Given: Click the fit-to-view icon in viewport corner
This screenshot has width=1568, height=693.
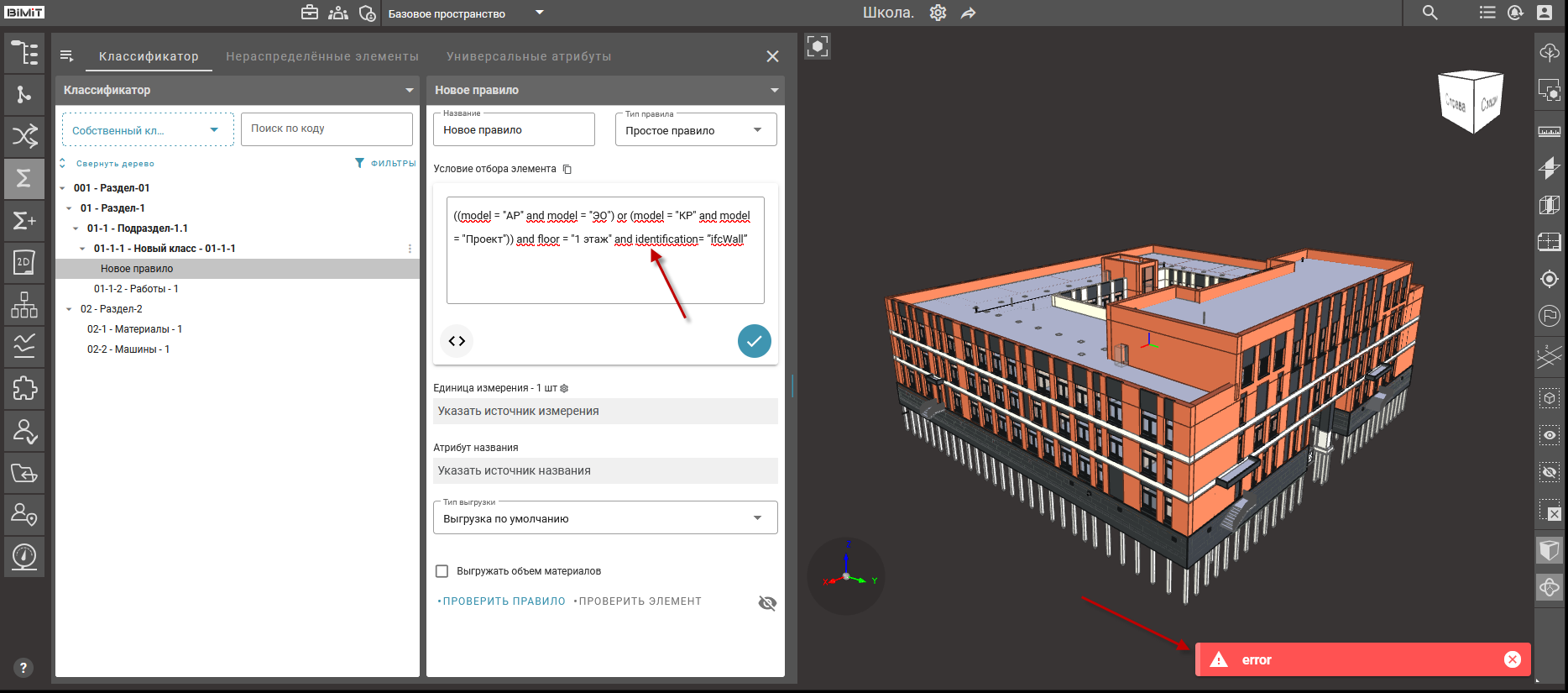Looking at the screenshot, I should tap(818, 46).
